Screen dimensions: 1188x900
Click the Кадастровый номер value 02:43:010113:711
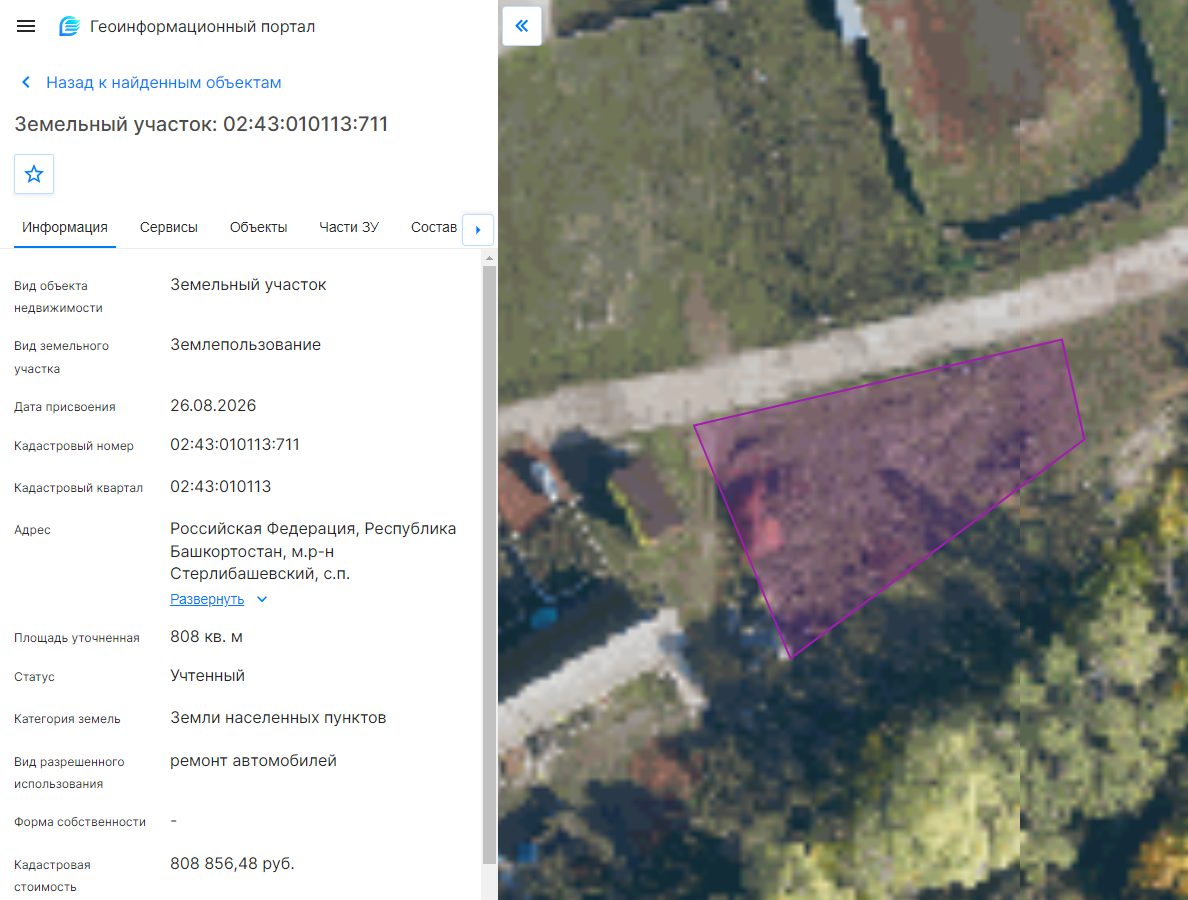pos(235,445)
